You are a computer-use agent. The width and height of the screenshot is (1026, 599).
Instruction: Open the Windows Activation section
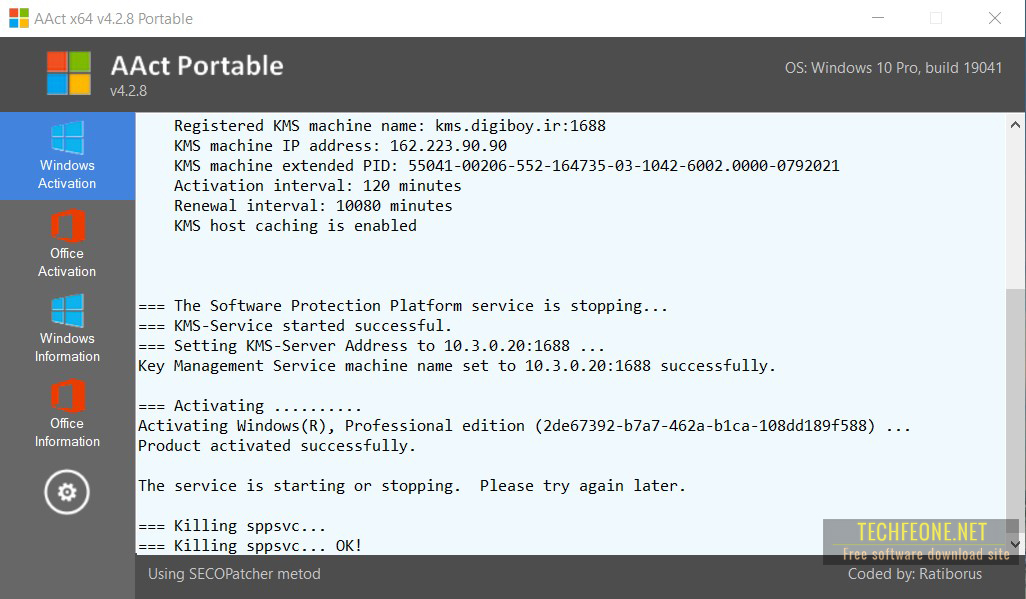pyautogui.click(x=67, y=156)
